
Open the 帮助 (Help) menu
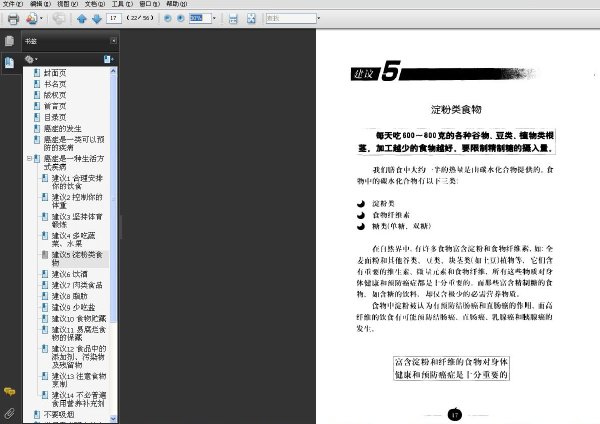pyautogui.click(x=176, y=4)
